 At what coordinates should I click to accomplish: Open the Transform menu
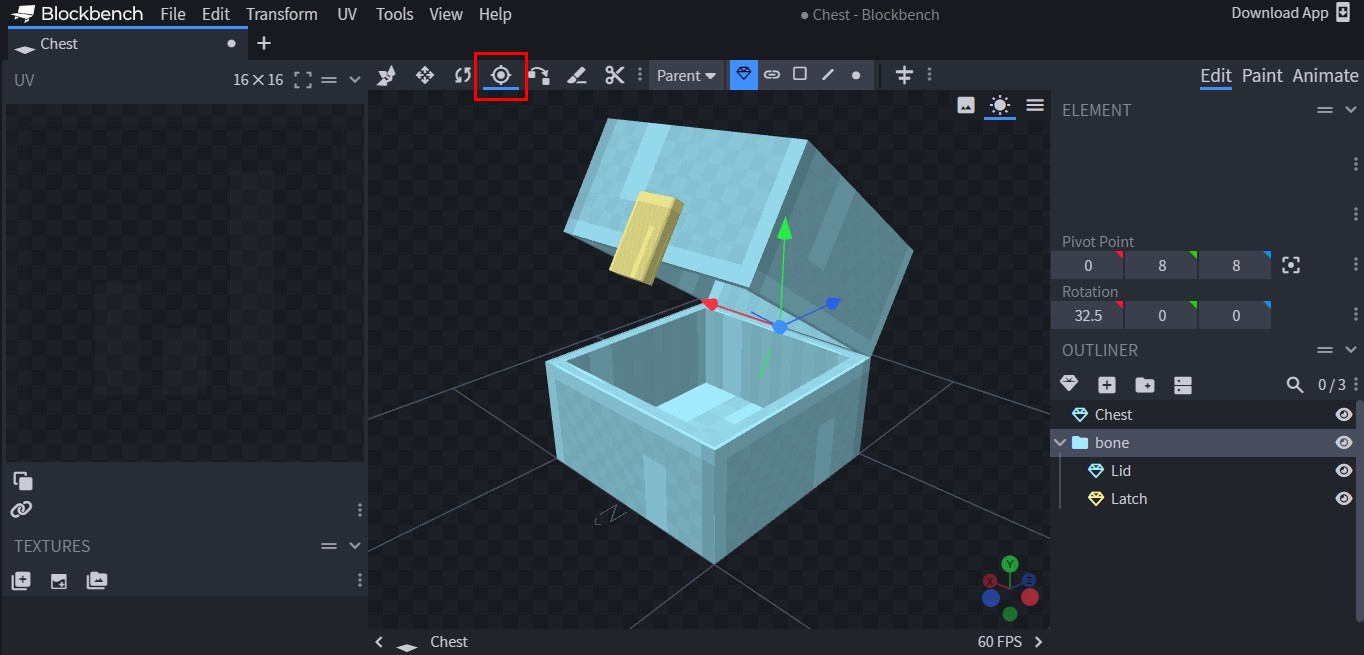tap(282, 14)
